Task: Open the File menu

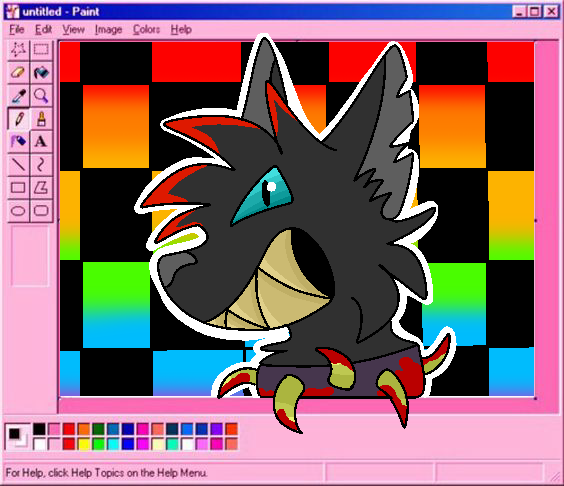Action: (17, 29)
